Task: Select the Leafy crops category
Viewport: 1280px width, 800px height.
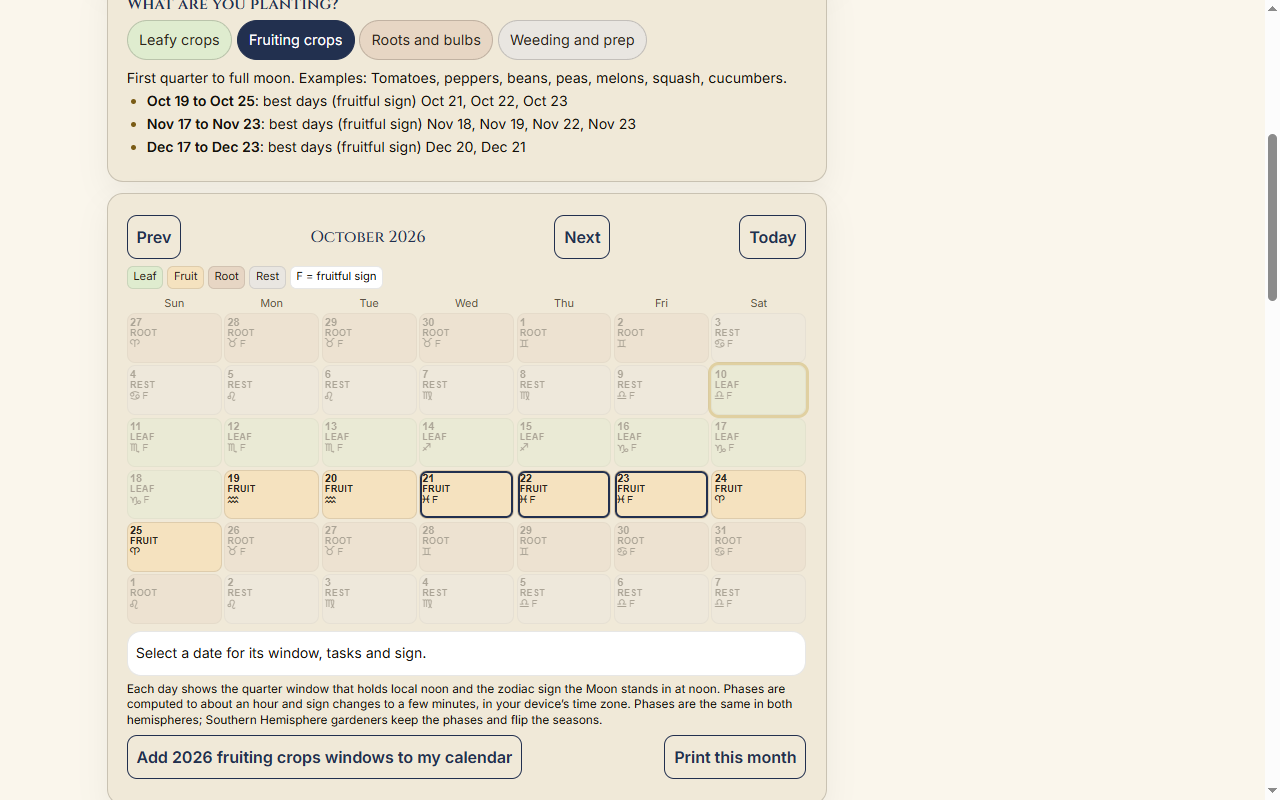Action: tap(179, 40)
